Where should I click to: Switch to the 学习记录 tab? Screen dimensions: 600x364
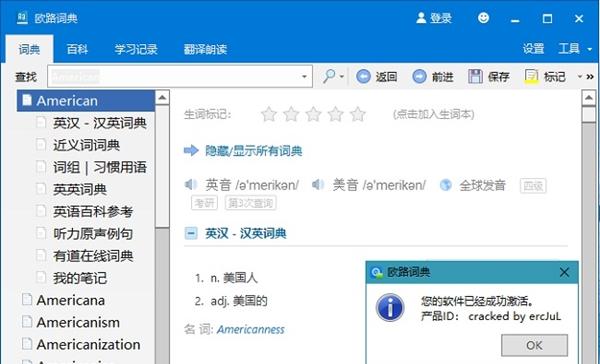coord(136,49)
